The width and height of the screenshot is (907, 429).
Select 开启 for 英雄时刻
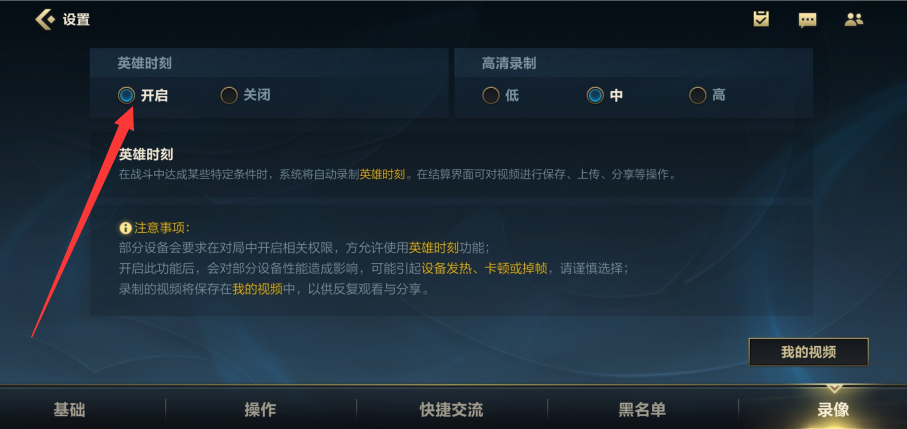click(x=127, y=95)
